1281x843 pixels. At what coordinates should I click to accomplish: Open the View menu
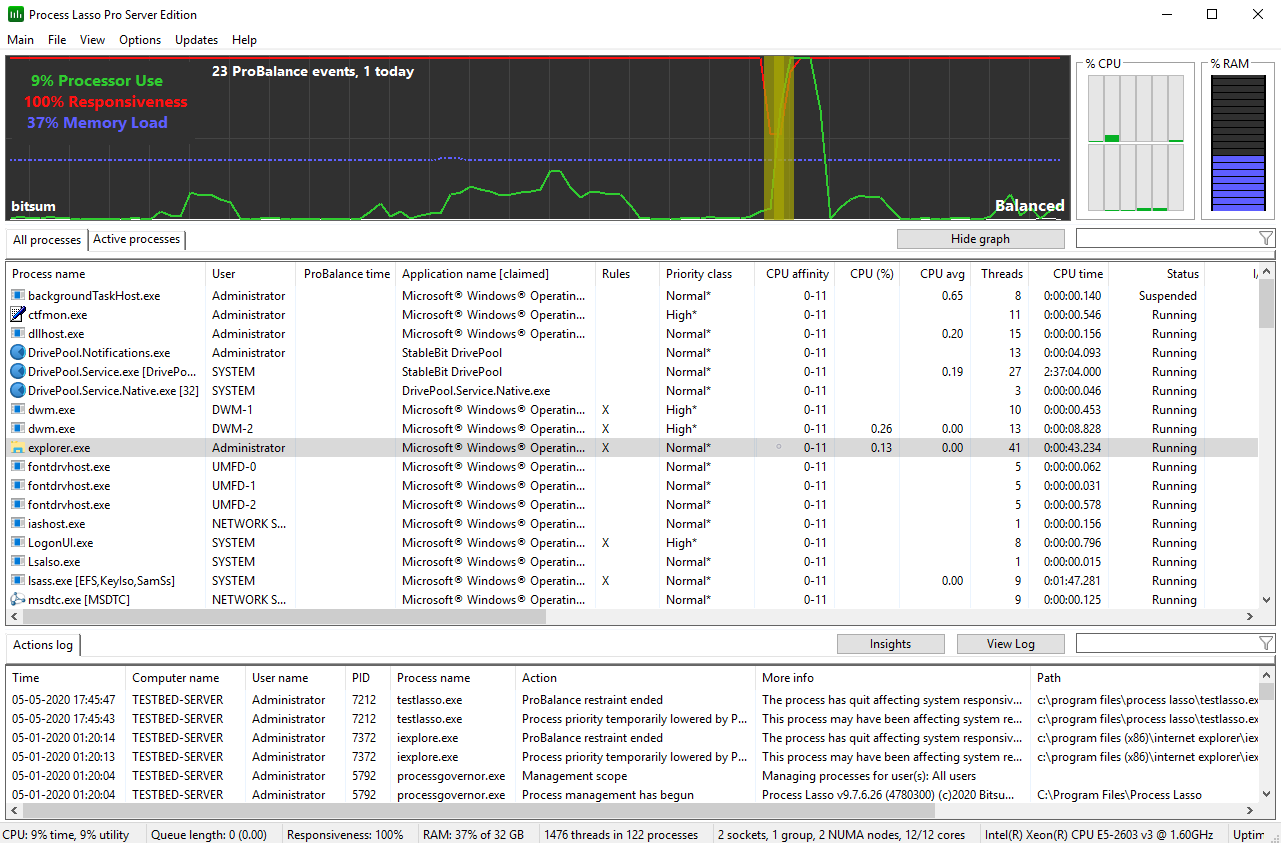coord(93,40)
